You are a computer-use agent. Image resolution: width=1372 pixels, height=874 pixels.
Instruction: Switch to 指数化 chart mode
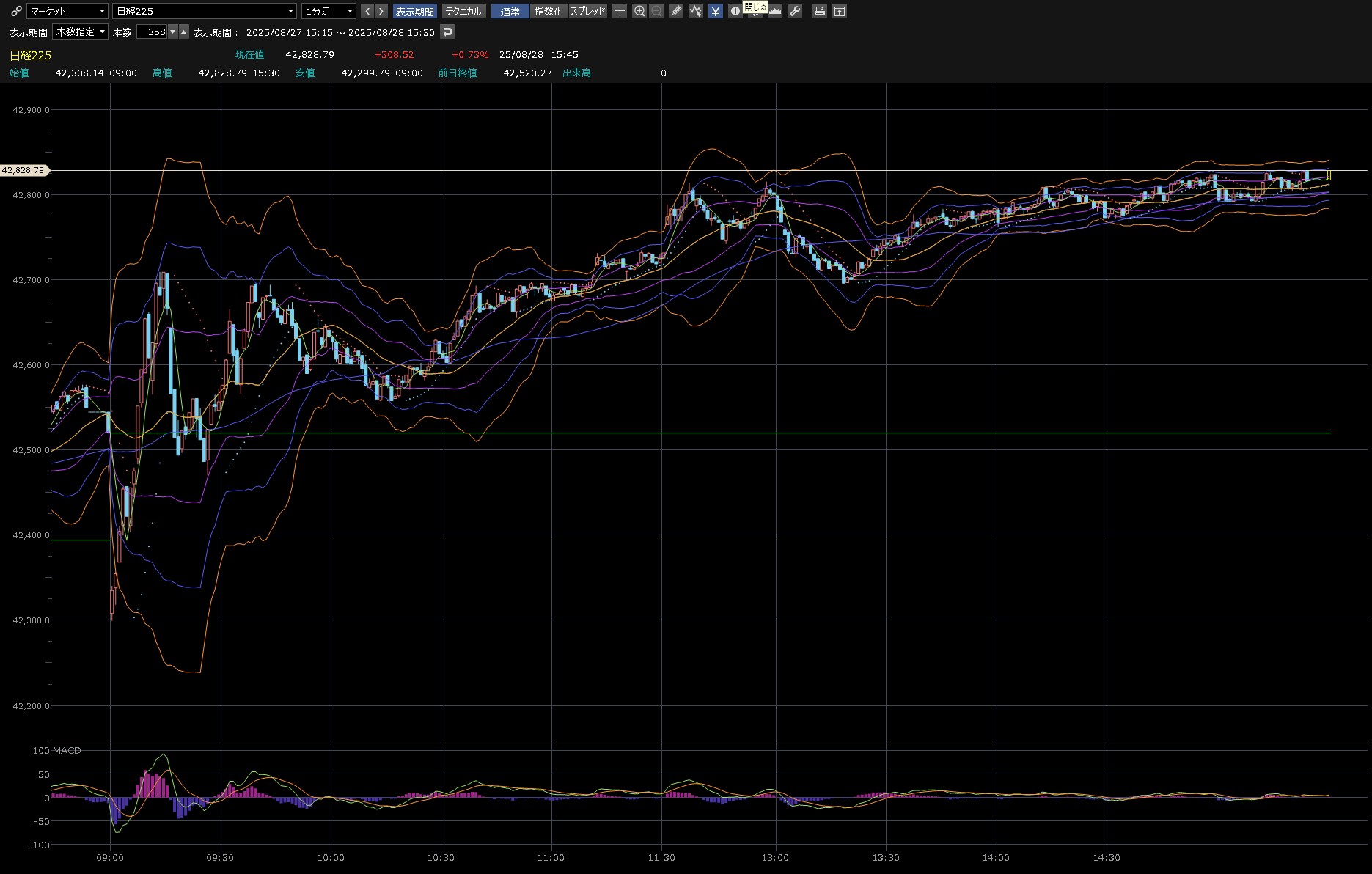click(549, 11)
